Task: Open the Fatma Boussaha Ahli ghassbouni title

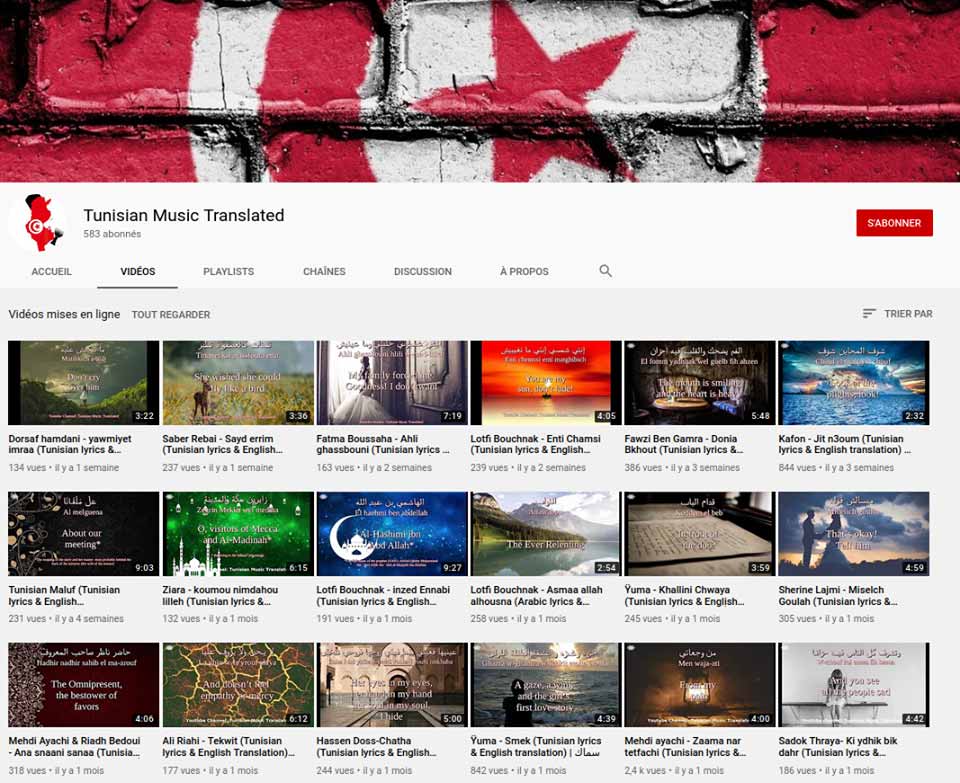Action: pyautogui.click(x=383, y=444)
